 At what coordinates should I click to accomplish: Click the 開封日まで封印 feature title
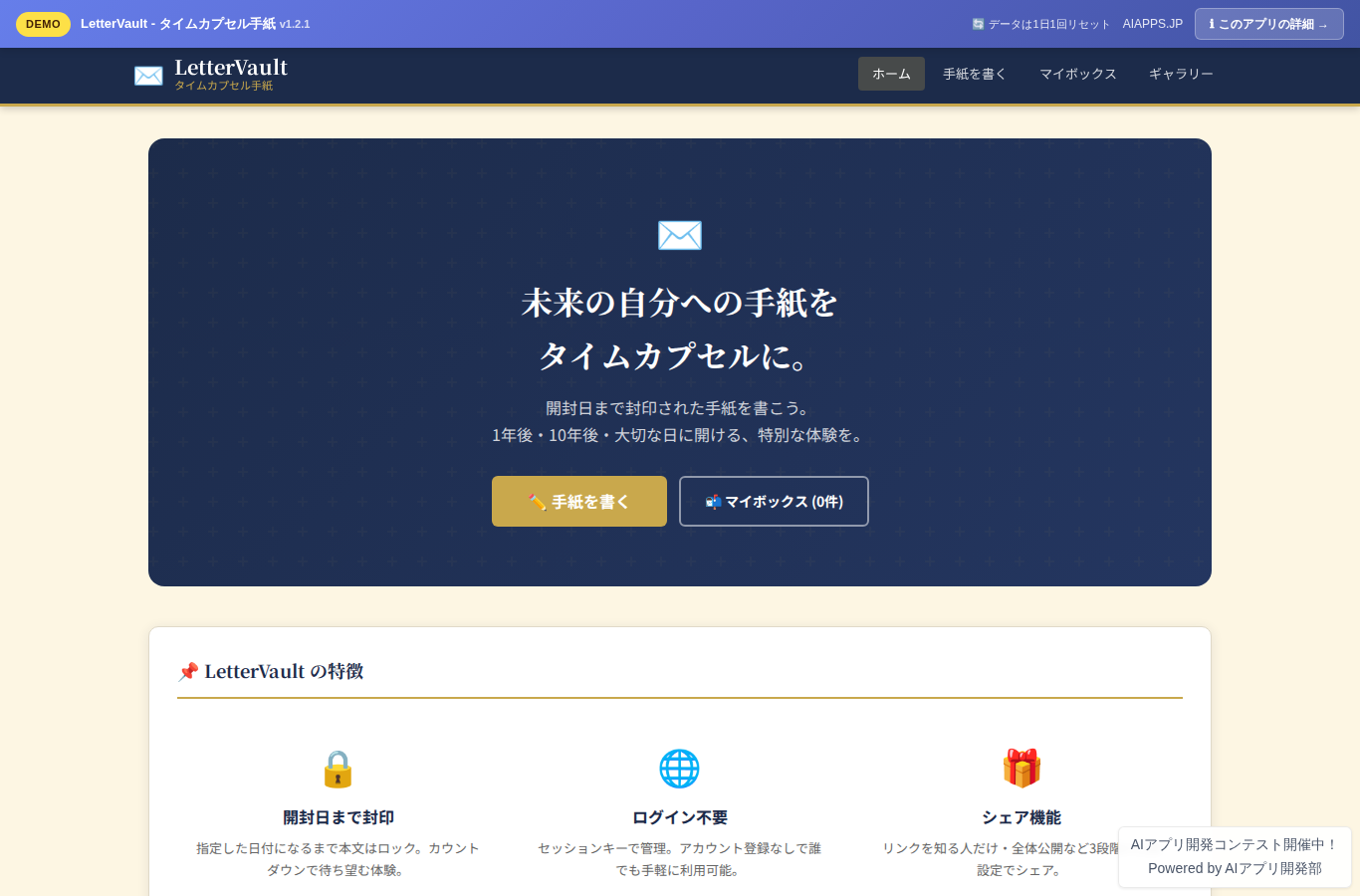(339, 817)
